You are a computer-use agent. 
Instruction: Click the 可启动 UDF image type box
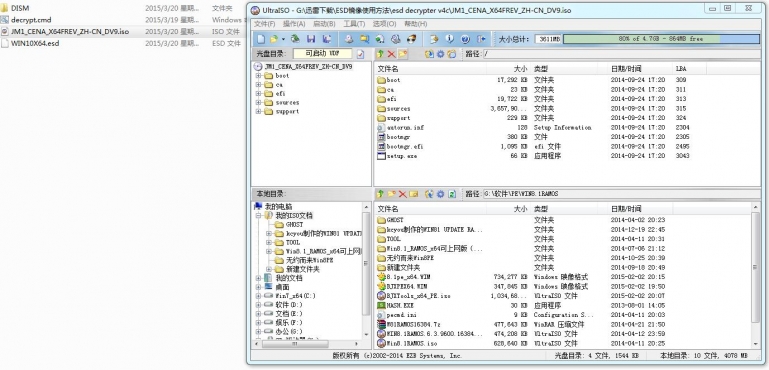click(x=322, y=53)
